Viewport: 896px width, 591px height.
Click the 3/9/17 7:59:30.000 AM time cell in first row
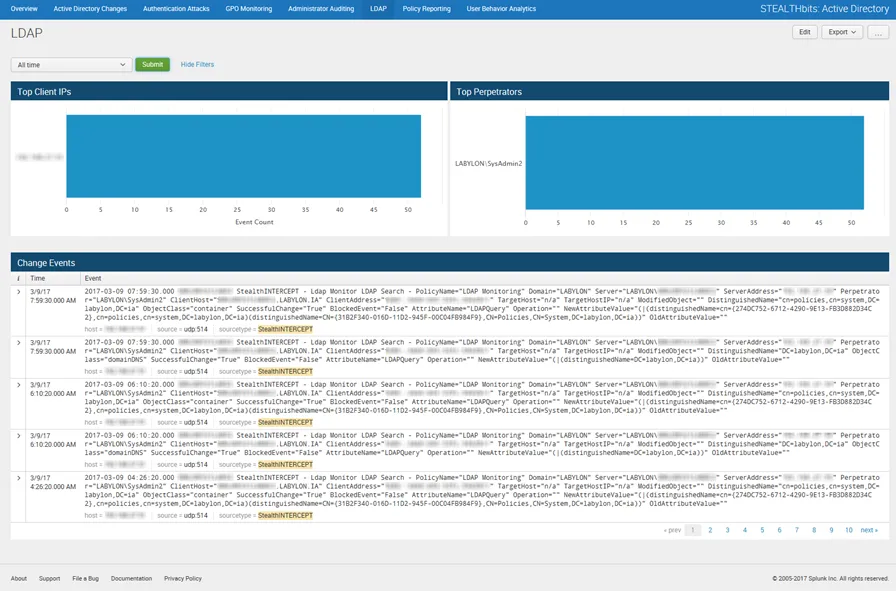tap(53, 296)
